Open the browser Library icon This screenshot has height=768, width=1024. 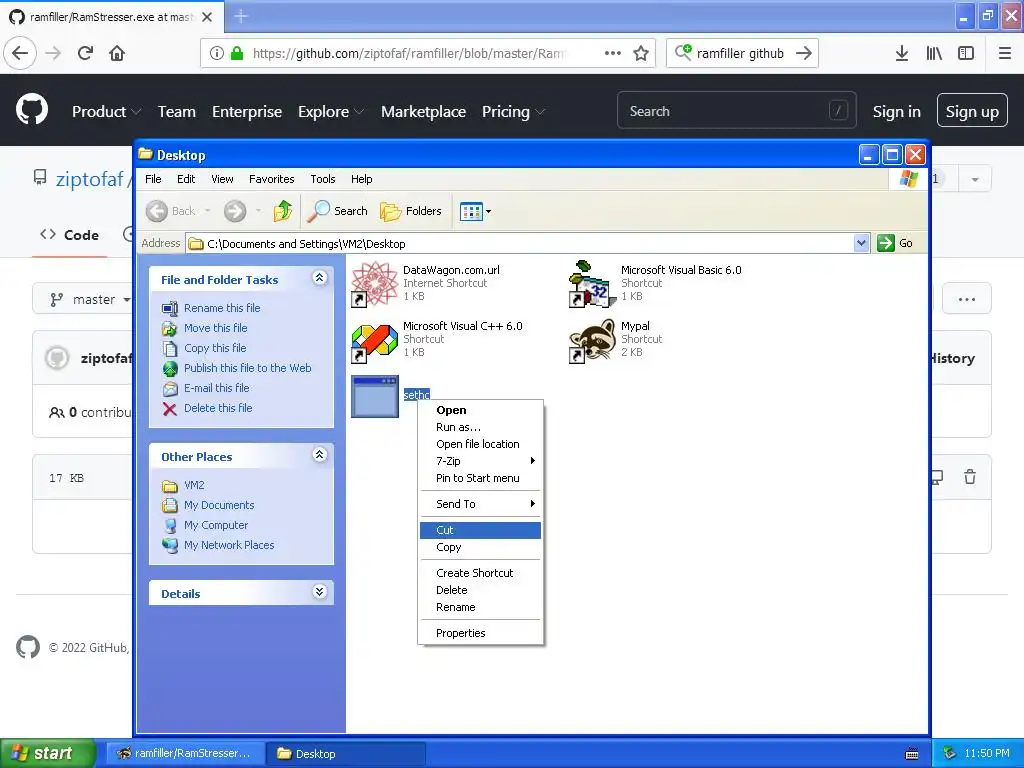(934, 53)
